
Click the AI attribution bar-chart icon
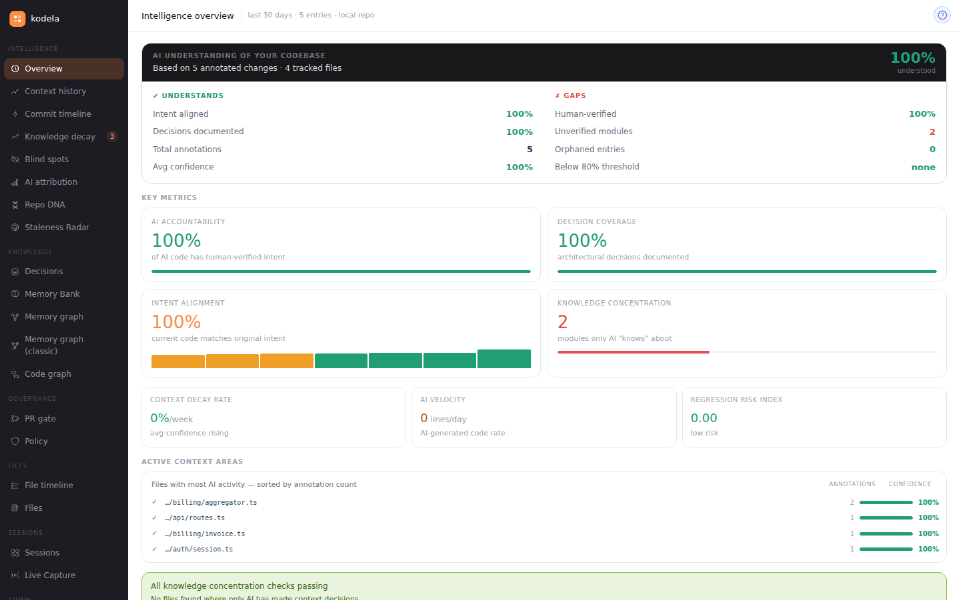tap(15, 182)
